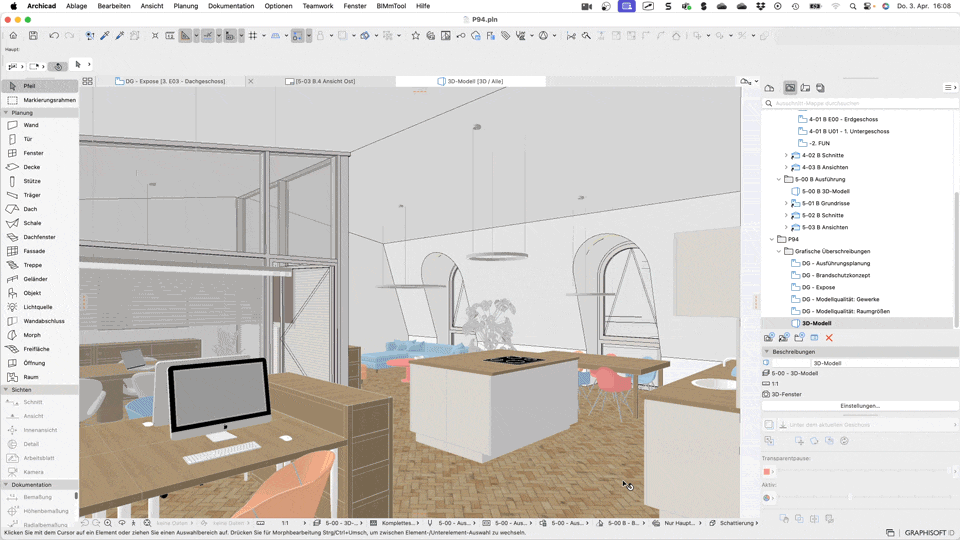Collapse the Sichten toolbox group

[x=6, y=389]
